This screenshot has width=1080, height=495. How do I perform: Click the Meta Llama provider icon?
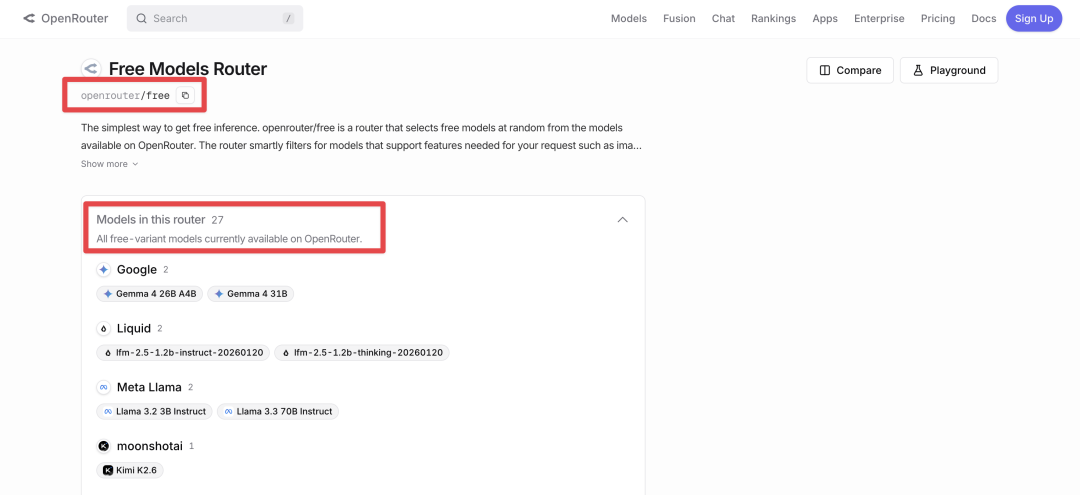103,388
